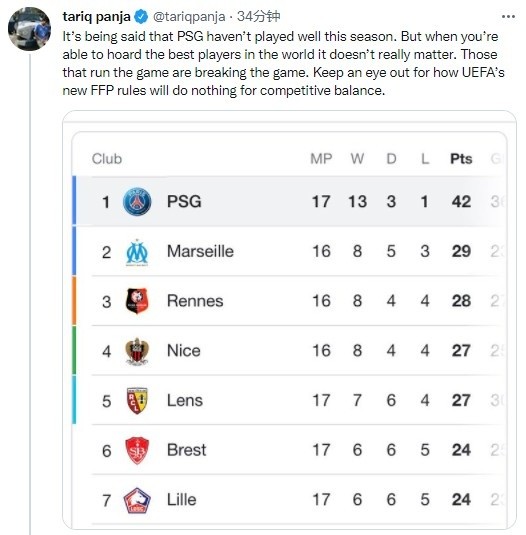Click the Brest club badge
The image size is (526, 535).
point(137,450)
